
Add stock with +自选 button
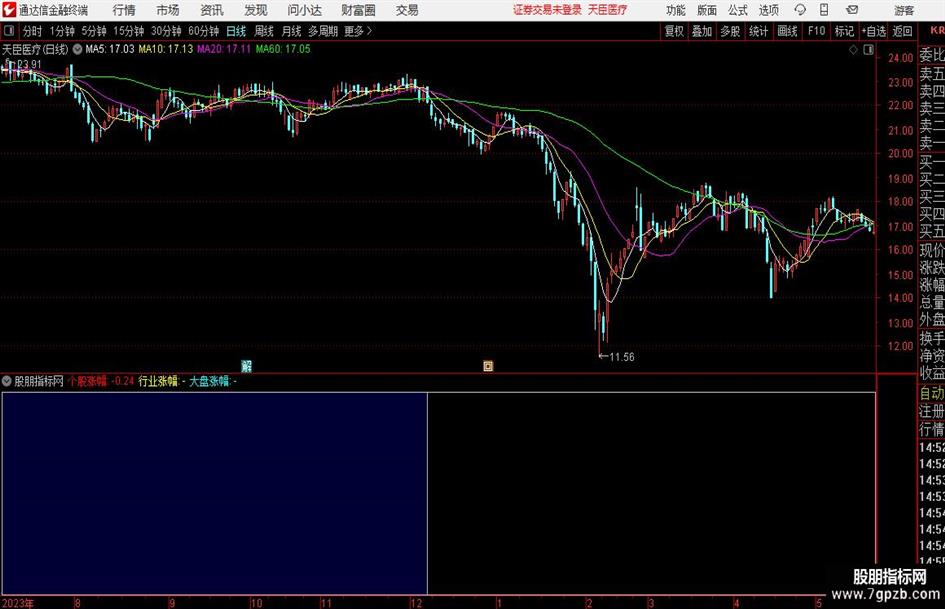(873, 31)
